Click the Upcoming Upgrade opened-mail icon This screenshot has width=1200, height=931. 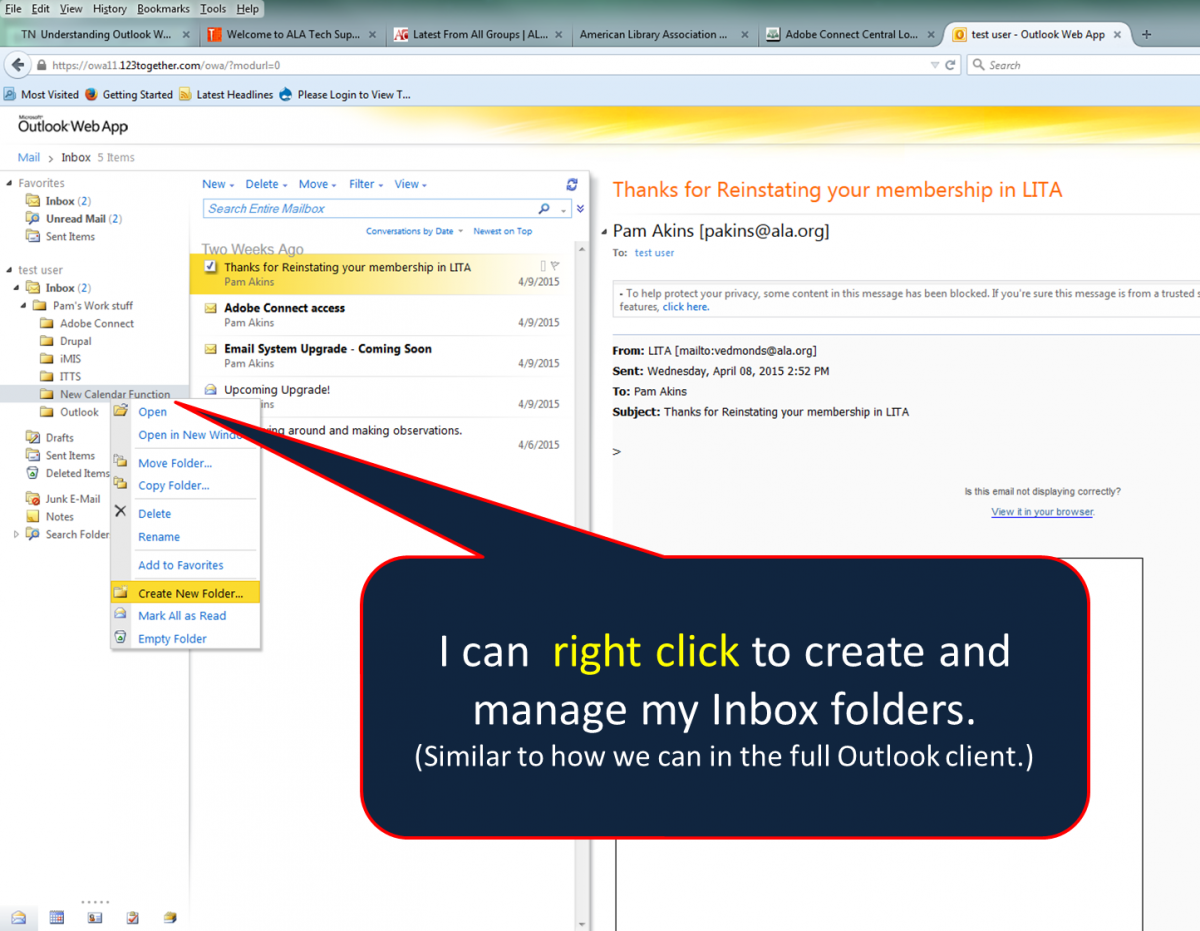211,390
